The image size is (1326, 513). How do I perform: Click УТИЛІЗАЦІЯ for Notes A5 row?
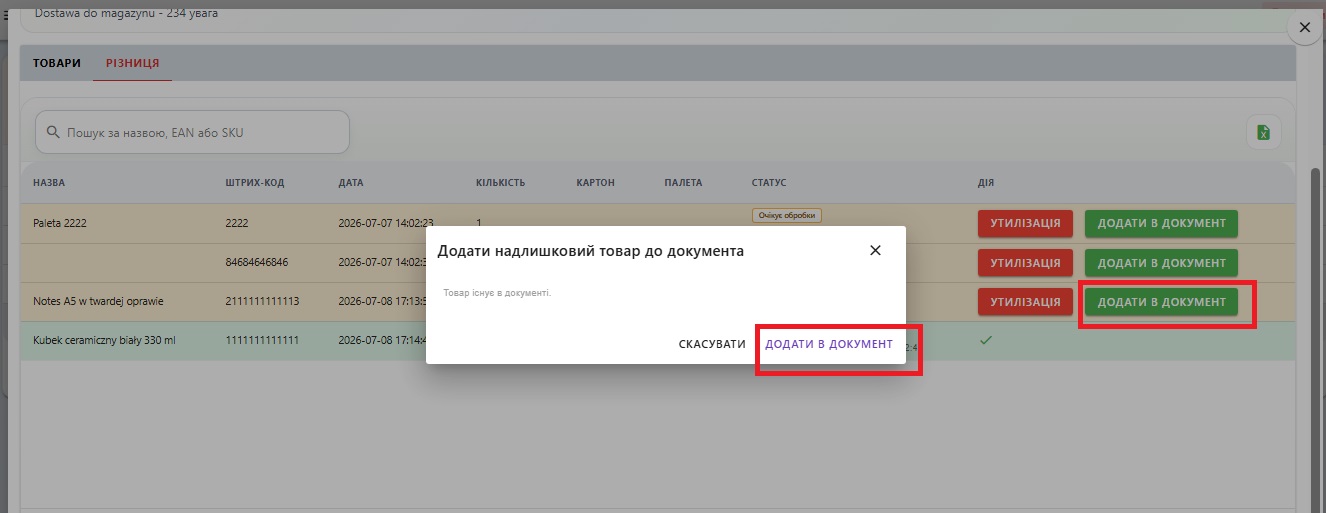1025,302
